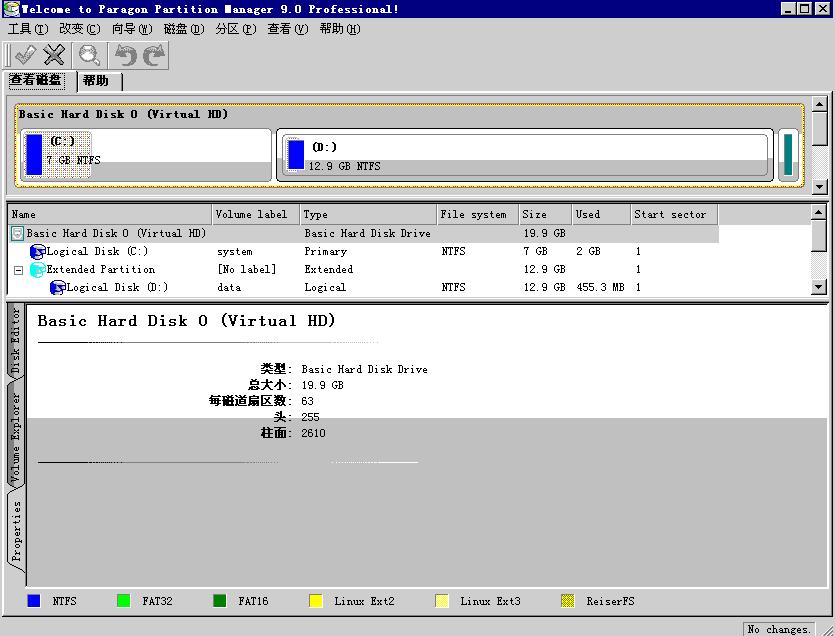835x636 pixels.
Task: Click the Undo arrow toolbar icon
Action: pos(125,56)
